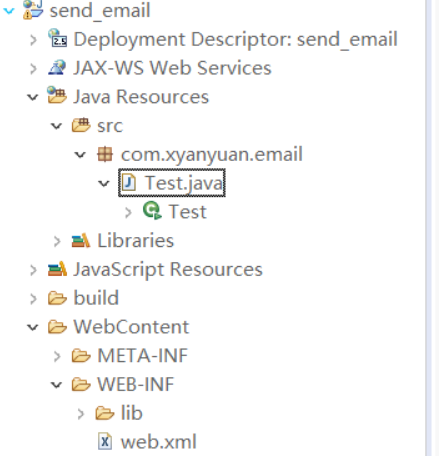Collapse the WebContent folder
This screenshot has height=456, width=439.
(x=33, y=327)
